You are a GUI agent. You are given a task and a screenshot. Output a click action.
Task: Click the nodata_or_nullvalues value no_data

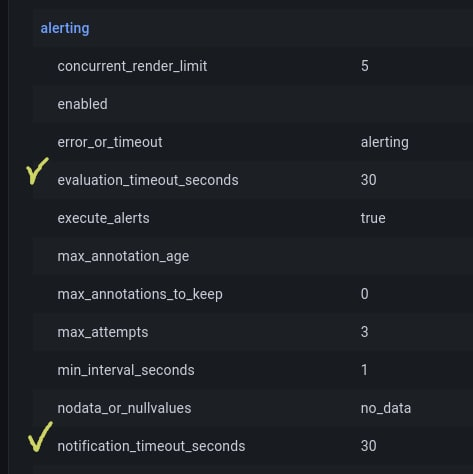coord(386,408)
